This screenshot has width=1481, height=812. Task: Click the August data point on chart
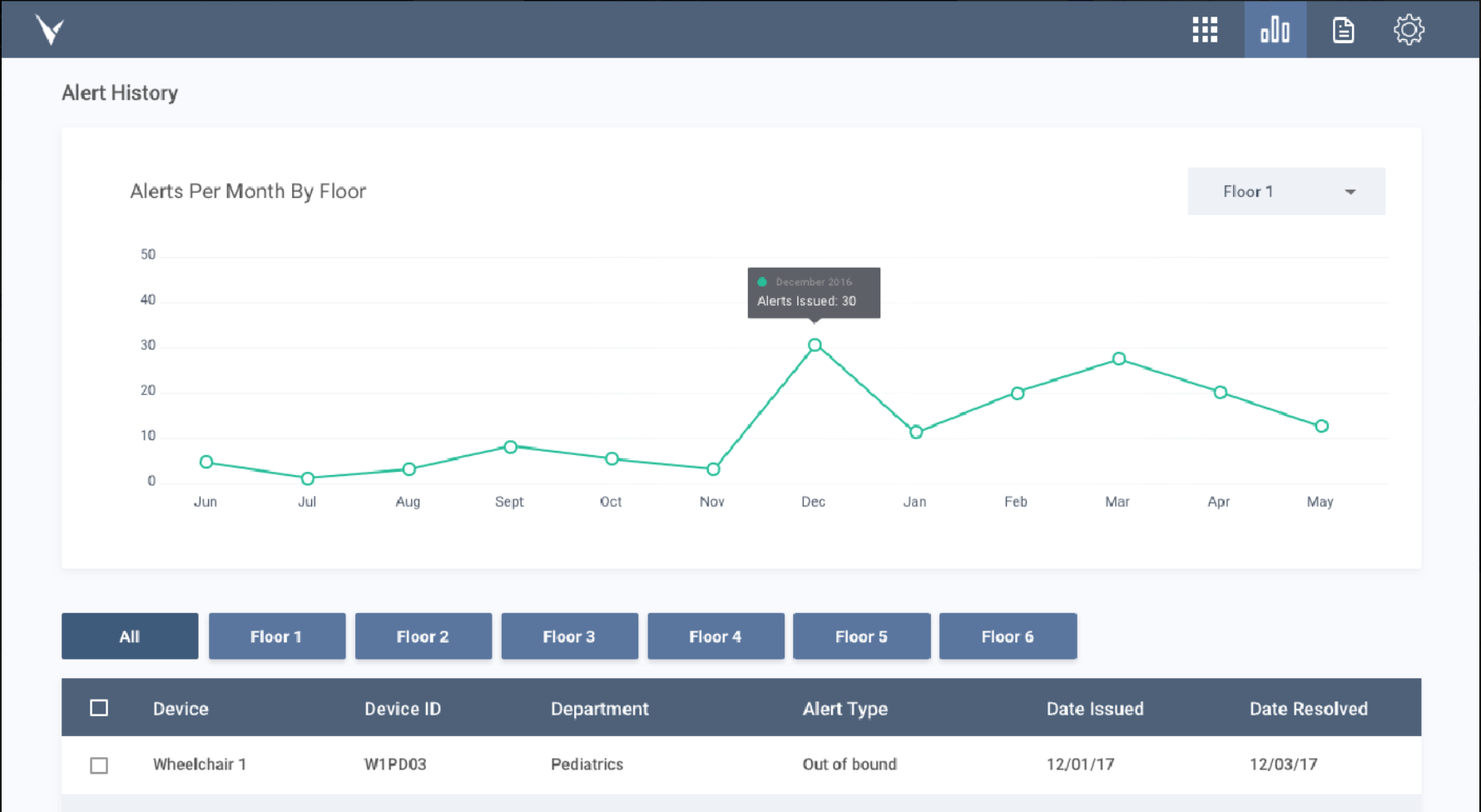coord(409,469)
